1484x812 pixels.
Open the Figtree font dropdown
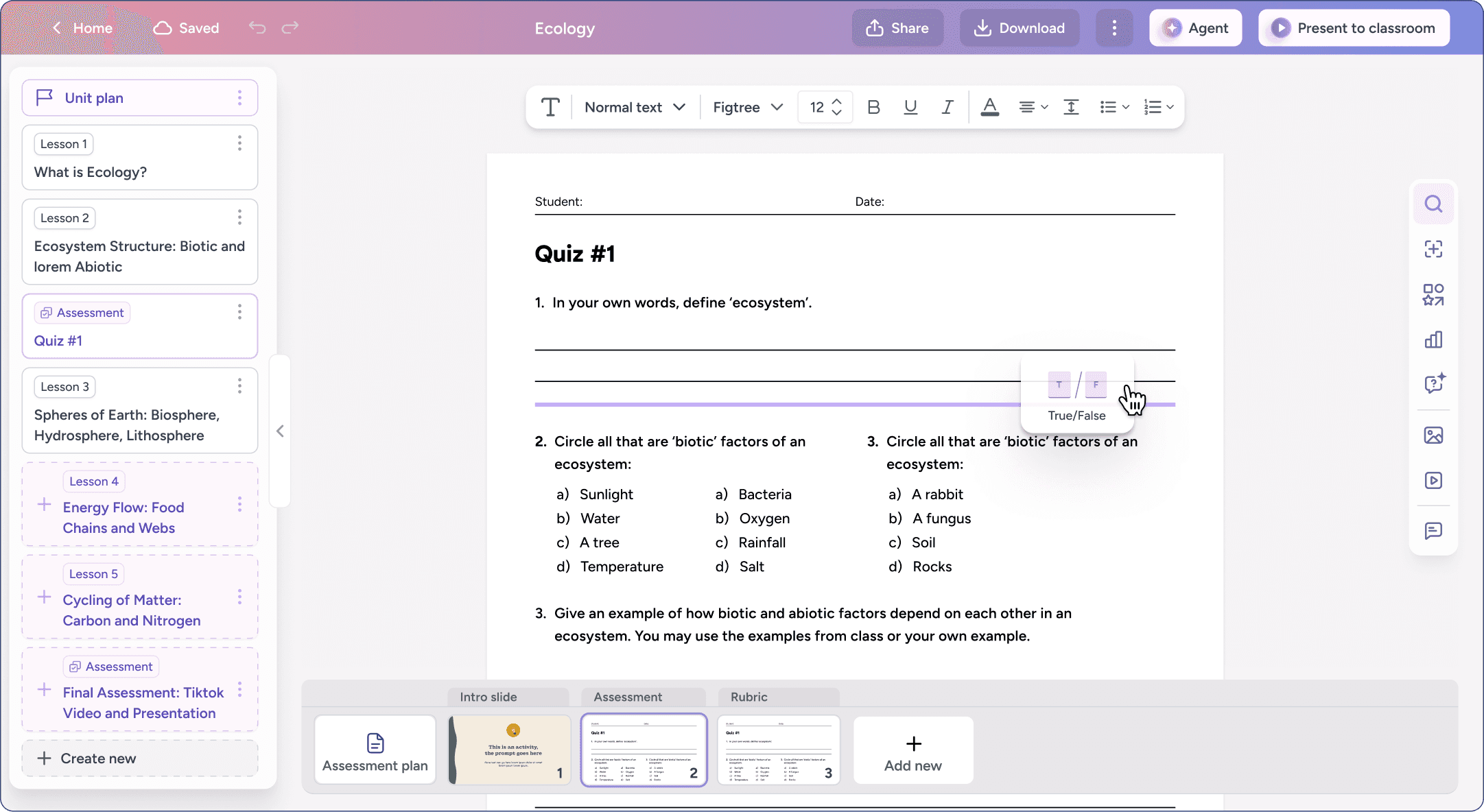coord(747,107)
